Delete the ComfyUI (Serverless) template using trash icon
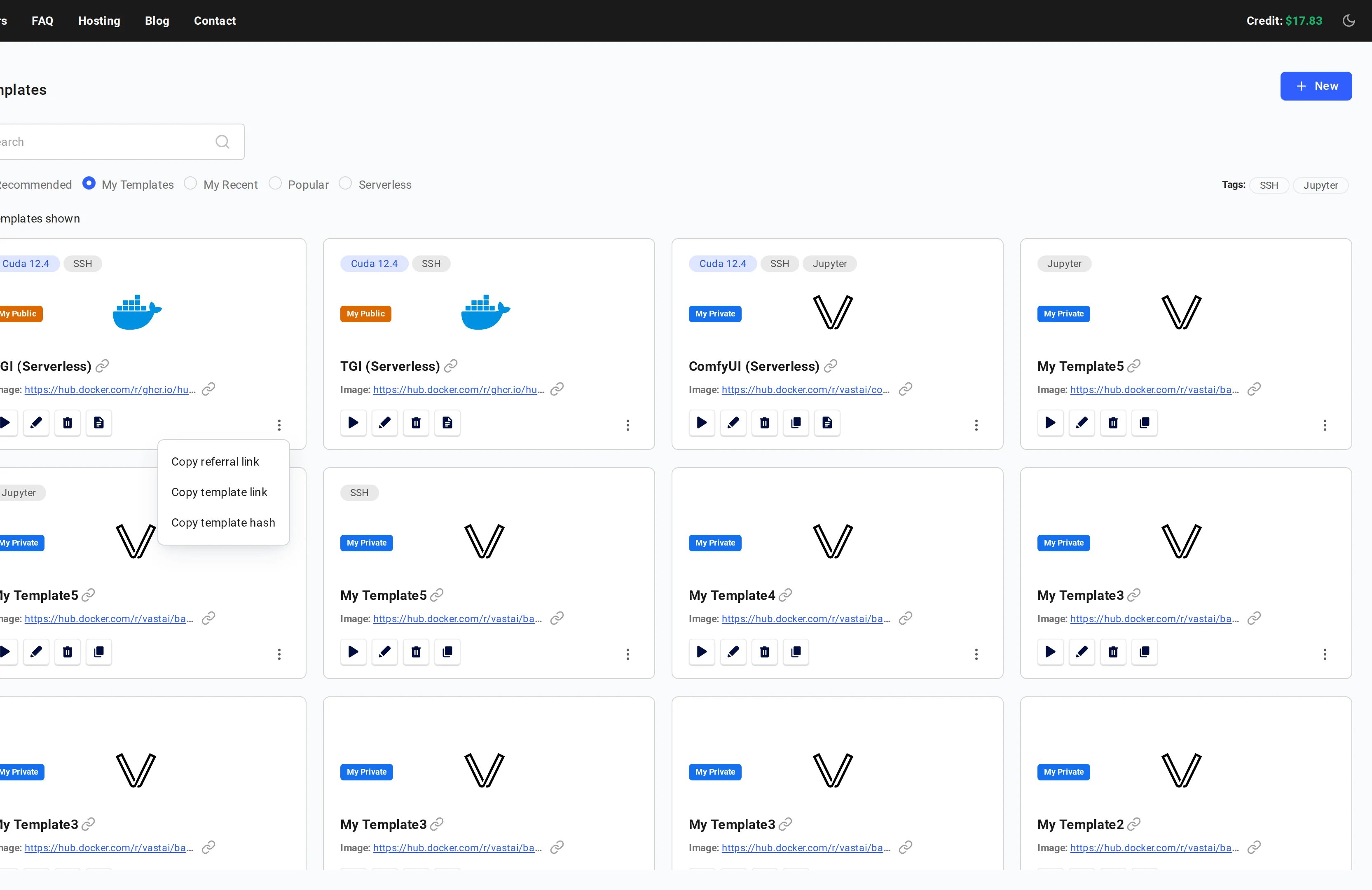1372x890 pixels. pos(764,422)
